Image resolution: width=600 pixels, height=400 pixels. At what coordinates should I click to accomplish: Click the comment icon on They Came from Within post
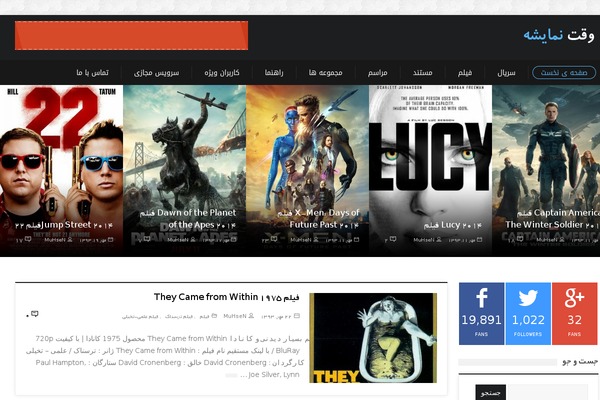pyautogui.click(x=35, y=314)
